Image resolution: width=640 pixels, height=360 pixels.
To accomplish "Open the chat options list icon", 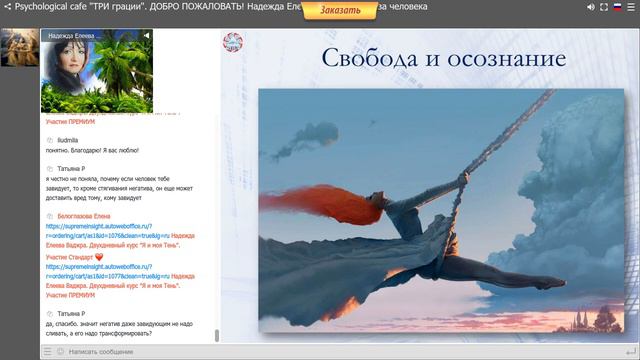I will click(x=48, y=351).
